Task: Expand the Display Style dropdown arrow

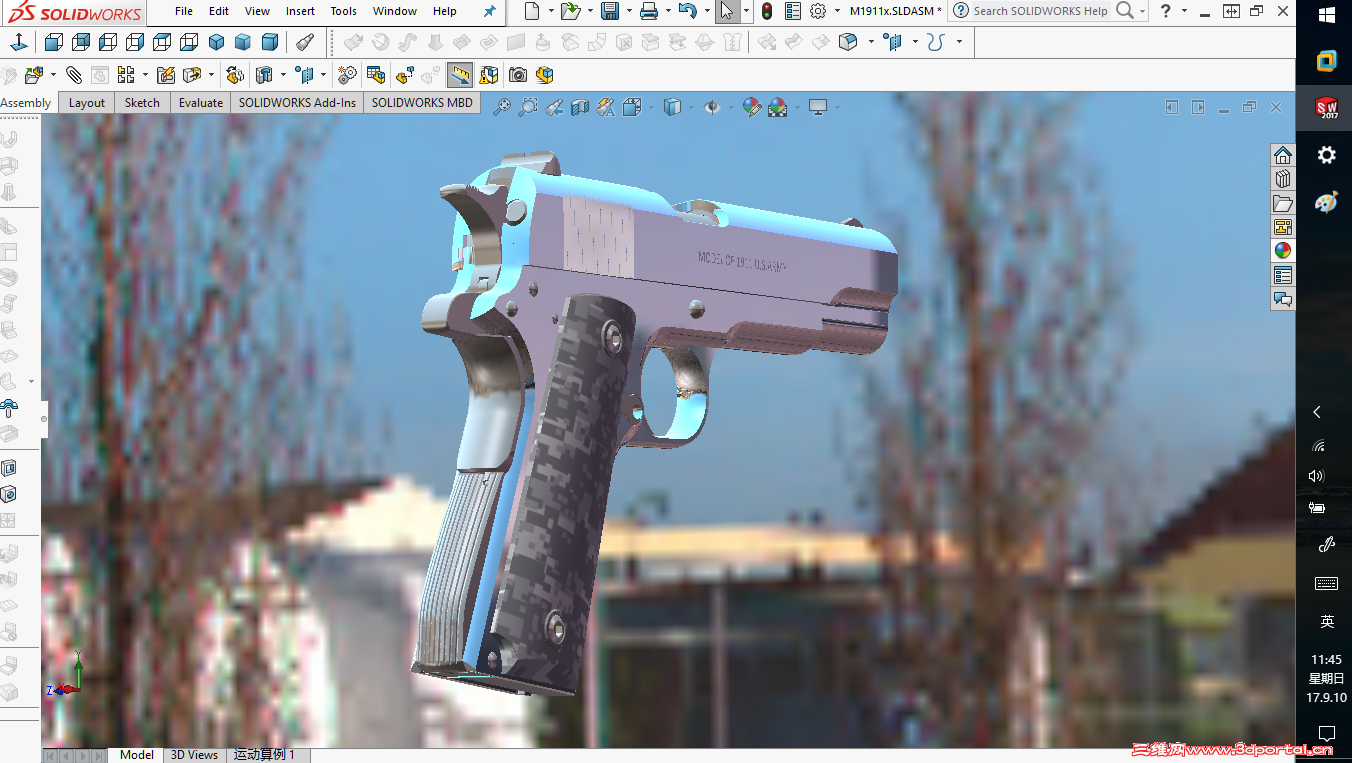Action: (690, 107)
